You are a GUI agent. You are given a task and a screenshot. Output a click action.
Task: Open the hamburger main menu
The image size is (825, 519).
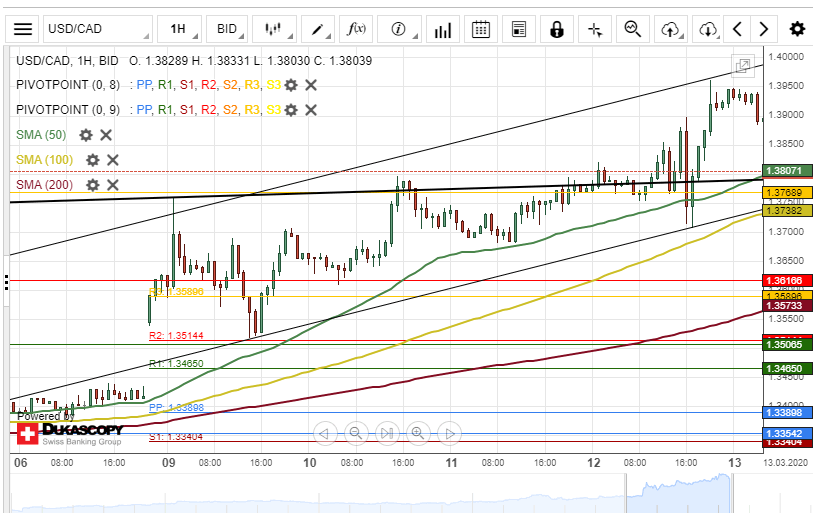23,29
